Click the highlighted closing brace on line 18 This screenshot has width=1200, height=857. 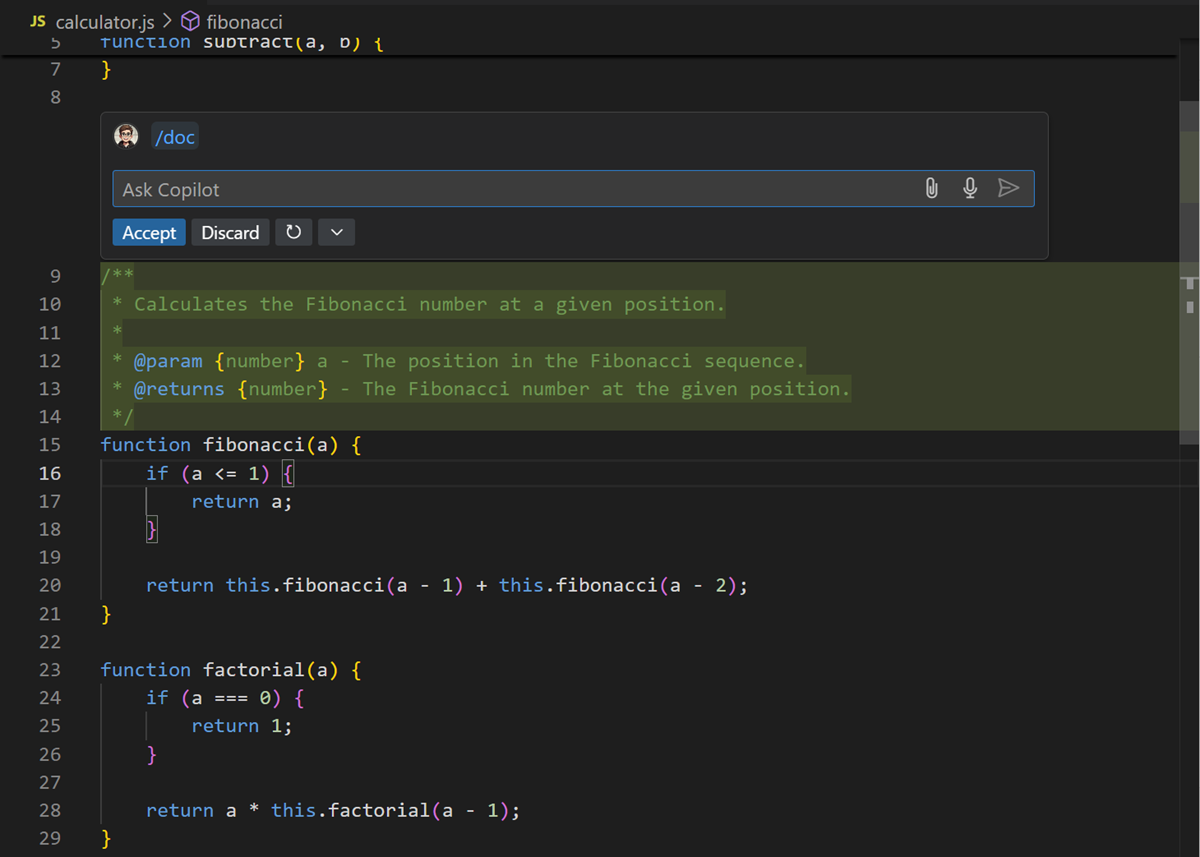click(x=152, y=530)
